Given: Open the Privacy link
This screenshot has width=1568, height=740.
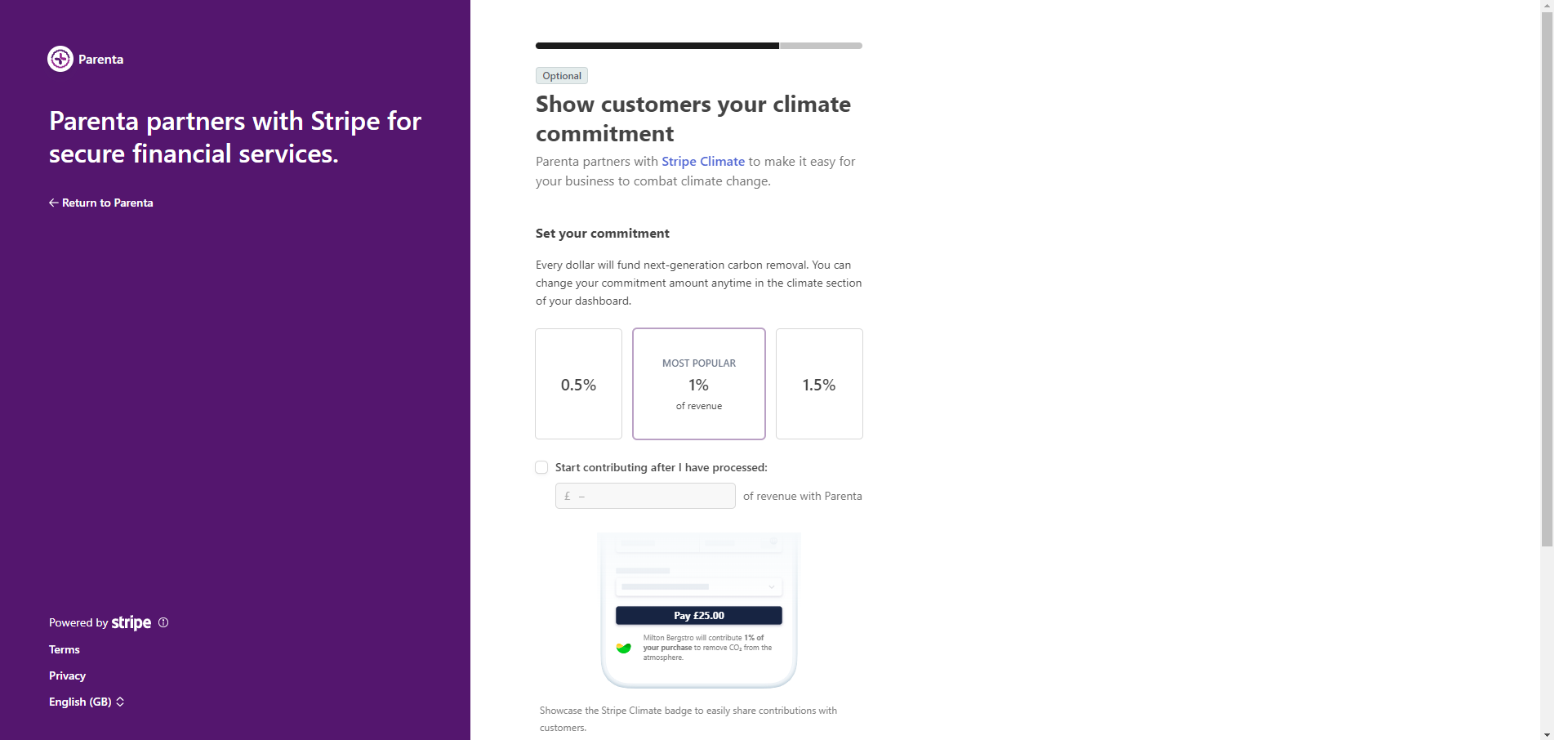Looking at the screenshot, I should [67, 675].
